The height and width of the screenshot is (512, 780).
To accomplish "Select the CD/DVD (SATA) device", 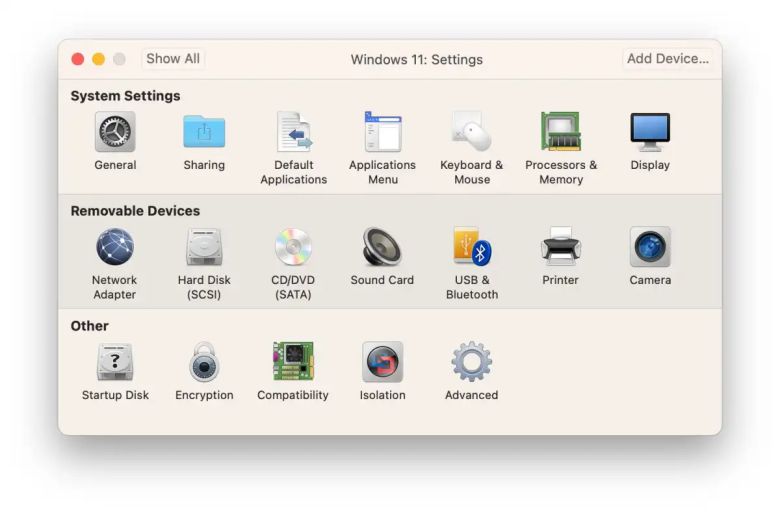I will (x=293, y=247).
